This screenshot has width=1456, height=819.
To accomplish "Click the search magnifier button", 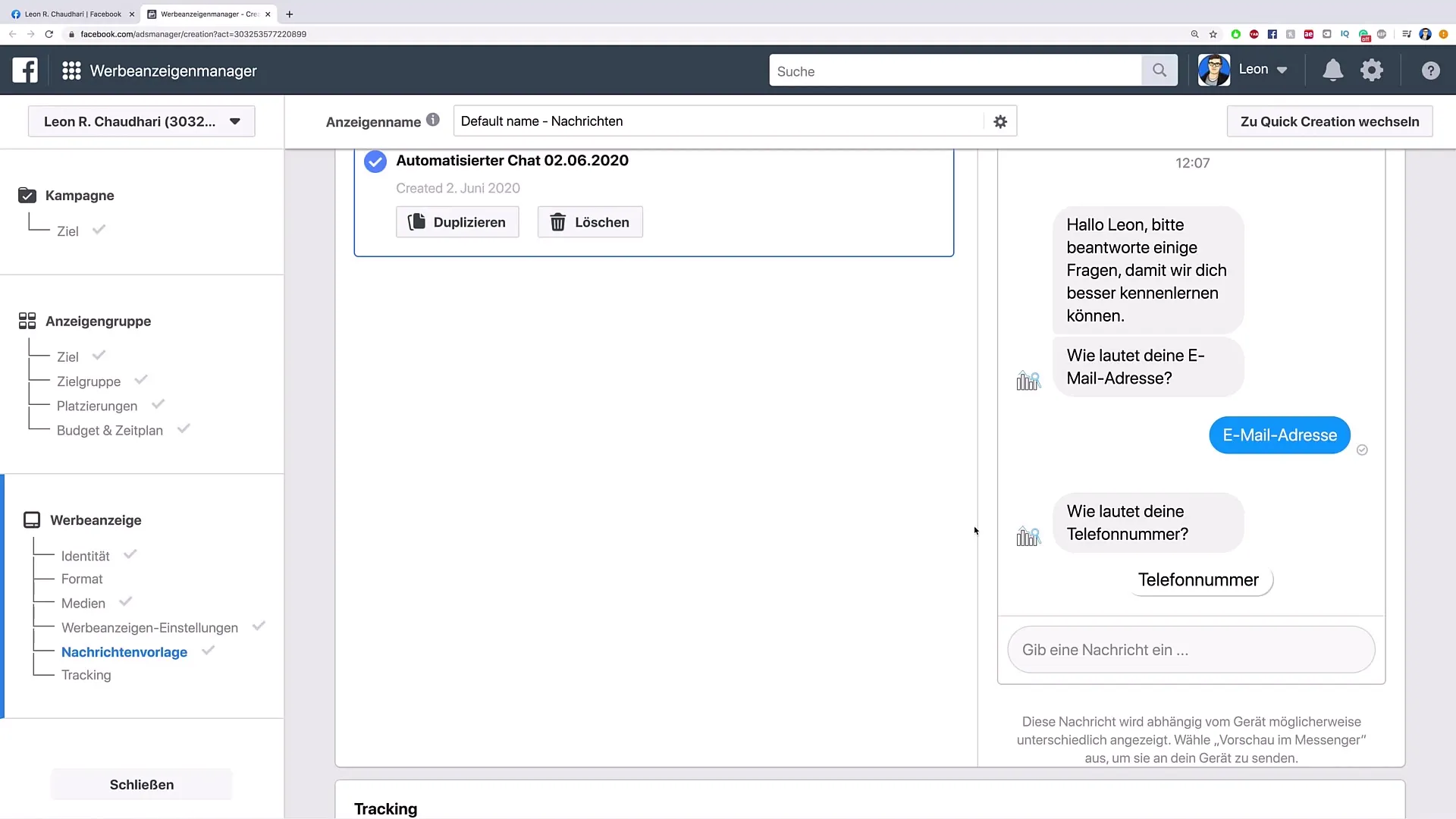I will [x=1159, y=71].
